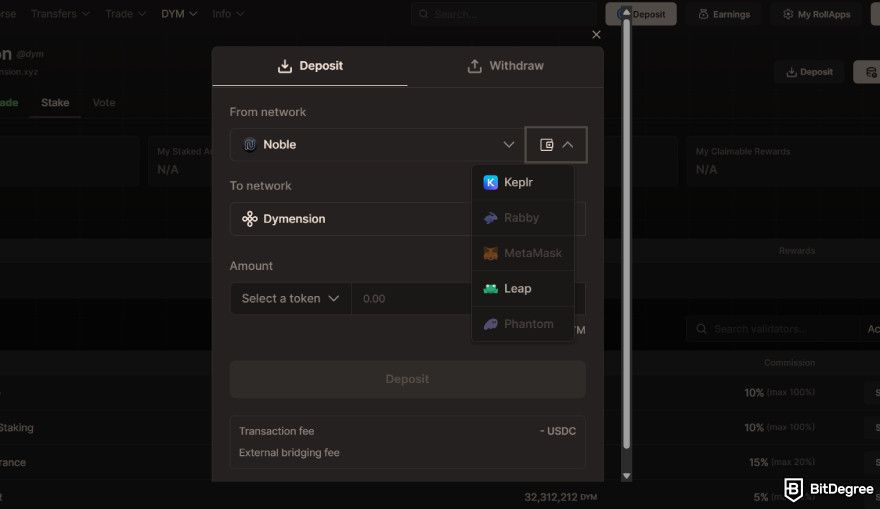Screen dimensions: 880x509
Task: Click the Keplr logo icon
Action: 491,182
